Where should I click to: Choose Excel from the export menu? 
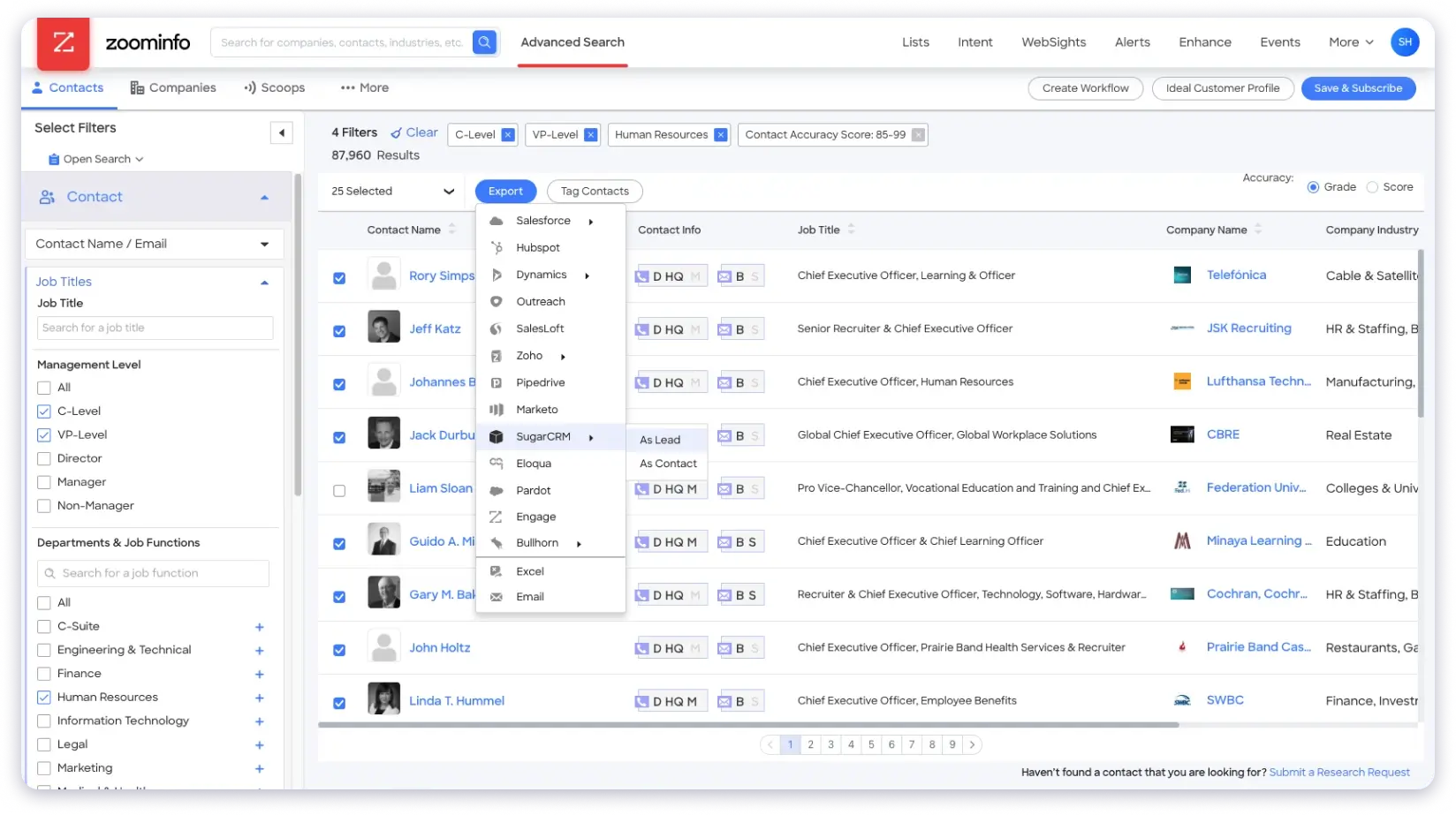tap(550, 572)
